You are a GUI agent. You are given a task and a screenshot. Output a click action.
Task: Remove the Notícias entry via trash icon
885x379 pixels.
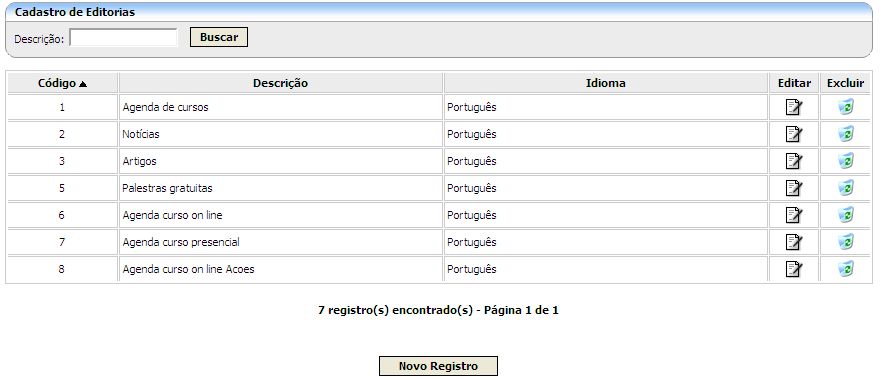point(845,134)
